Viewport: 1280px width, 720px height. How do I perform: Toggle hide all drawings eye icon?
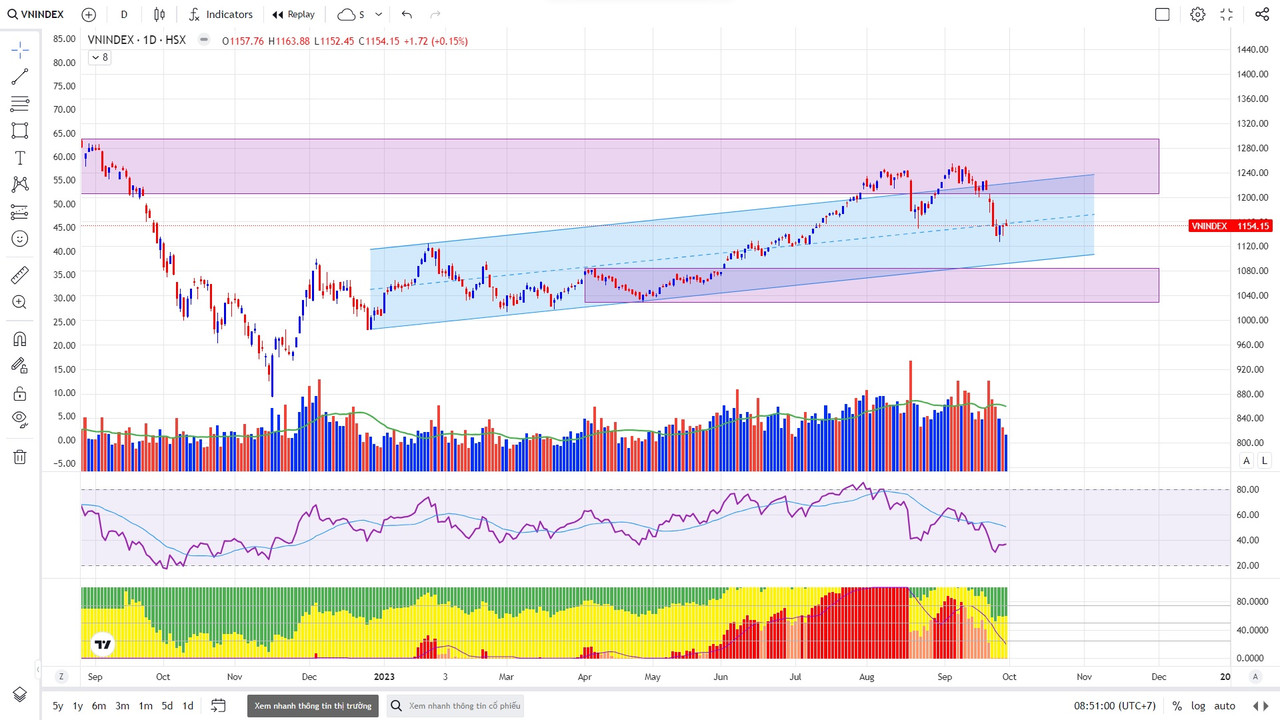click(x=20, y=420)
